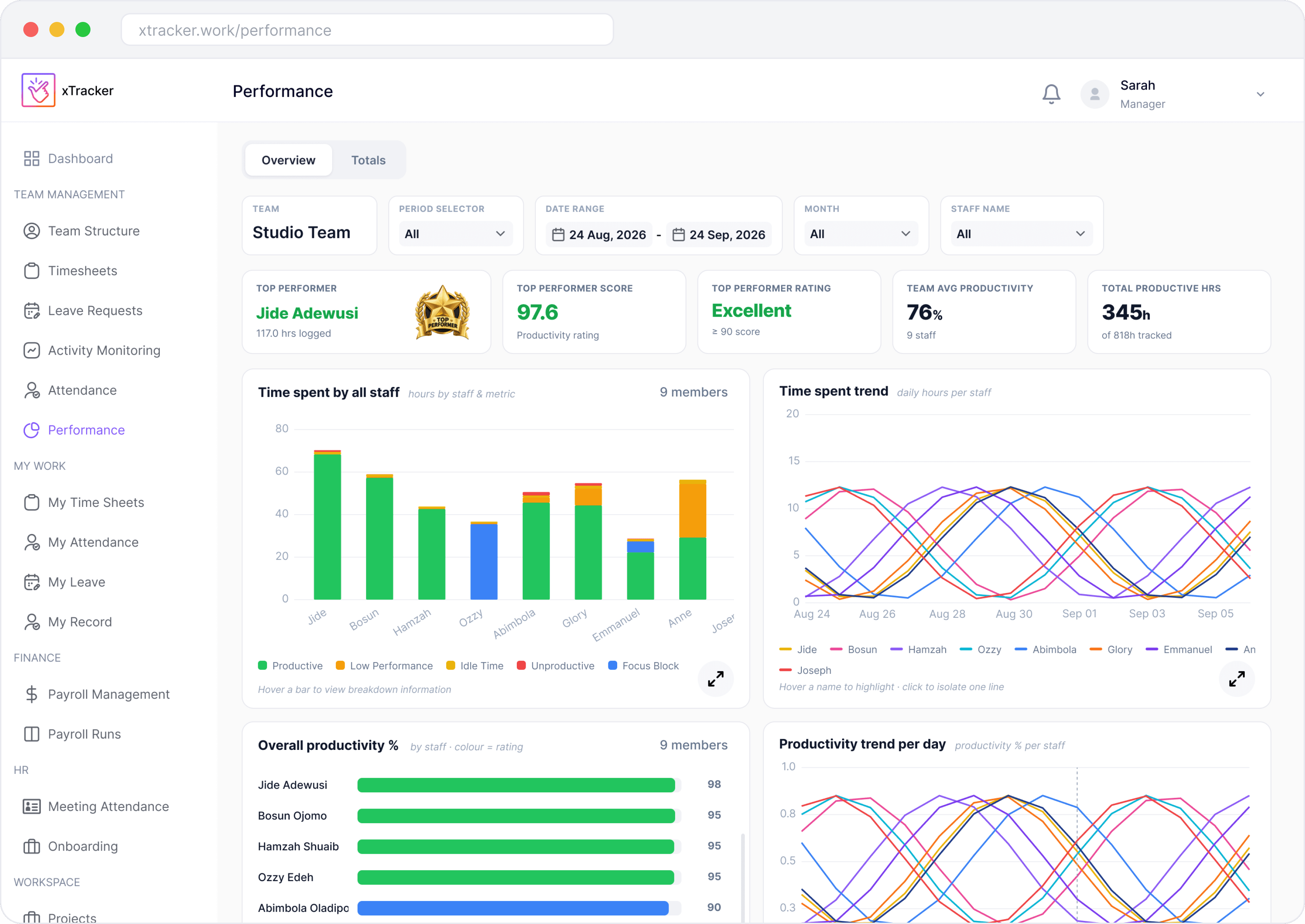Open notifications bell icon

1051,94
